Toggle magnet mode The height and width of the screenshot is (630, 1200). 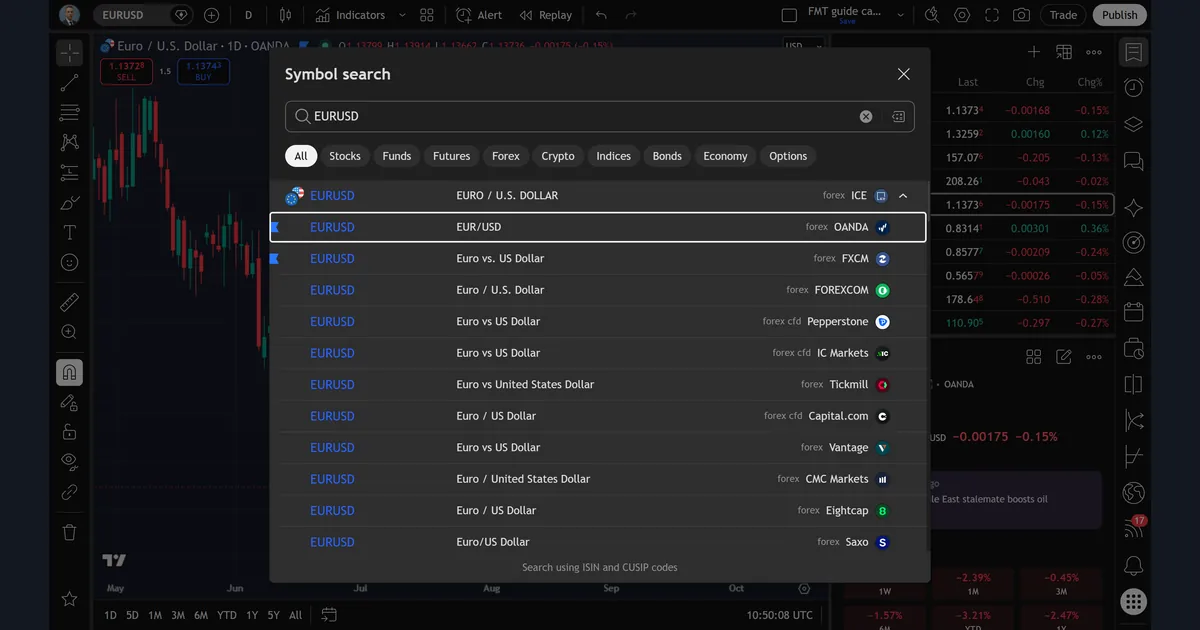69,372
